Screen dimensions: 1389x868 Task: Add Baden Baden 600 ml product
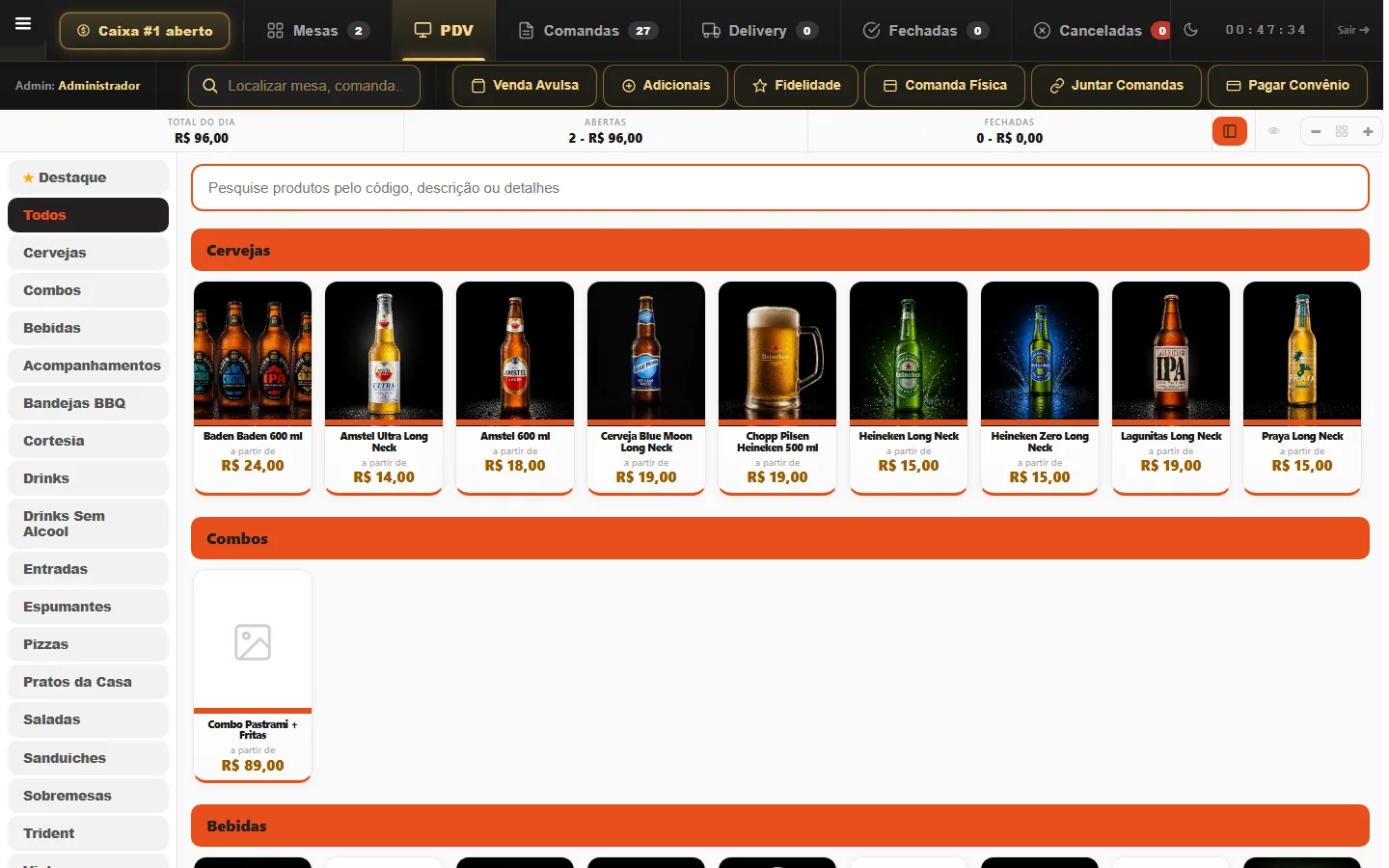click(x=253, y=388)
